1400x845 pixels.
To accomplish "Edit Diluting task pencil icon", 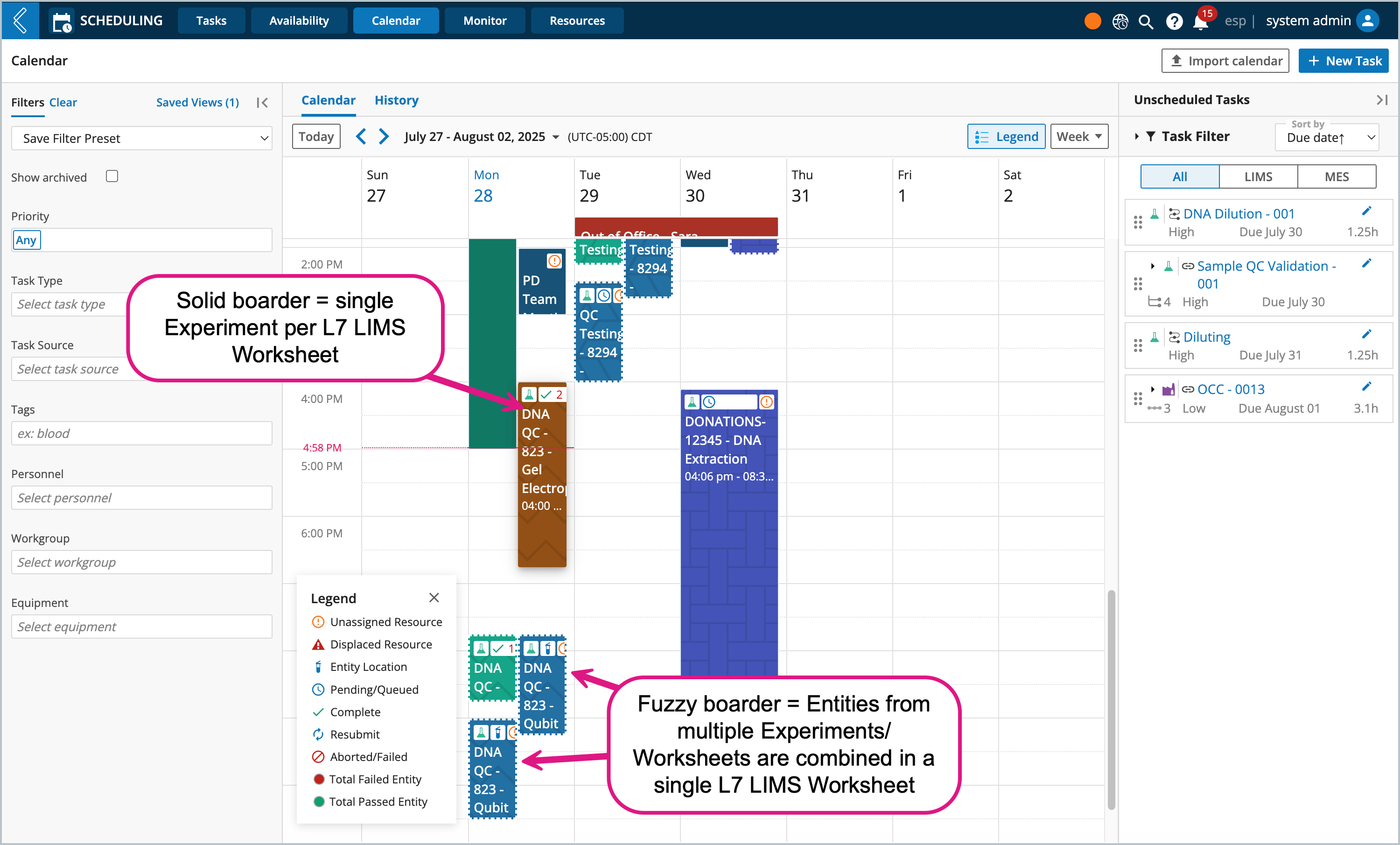I will pyautogui.click(x=1366, y=334).
